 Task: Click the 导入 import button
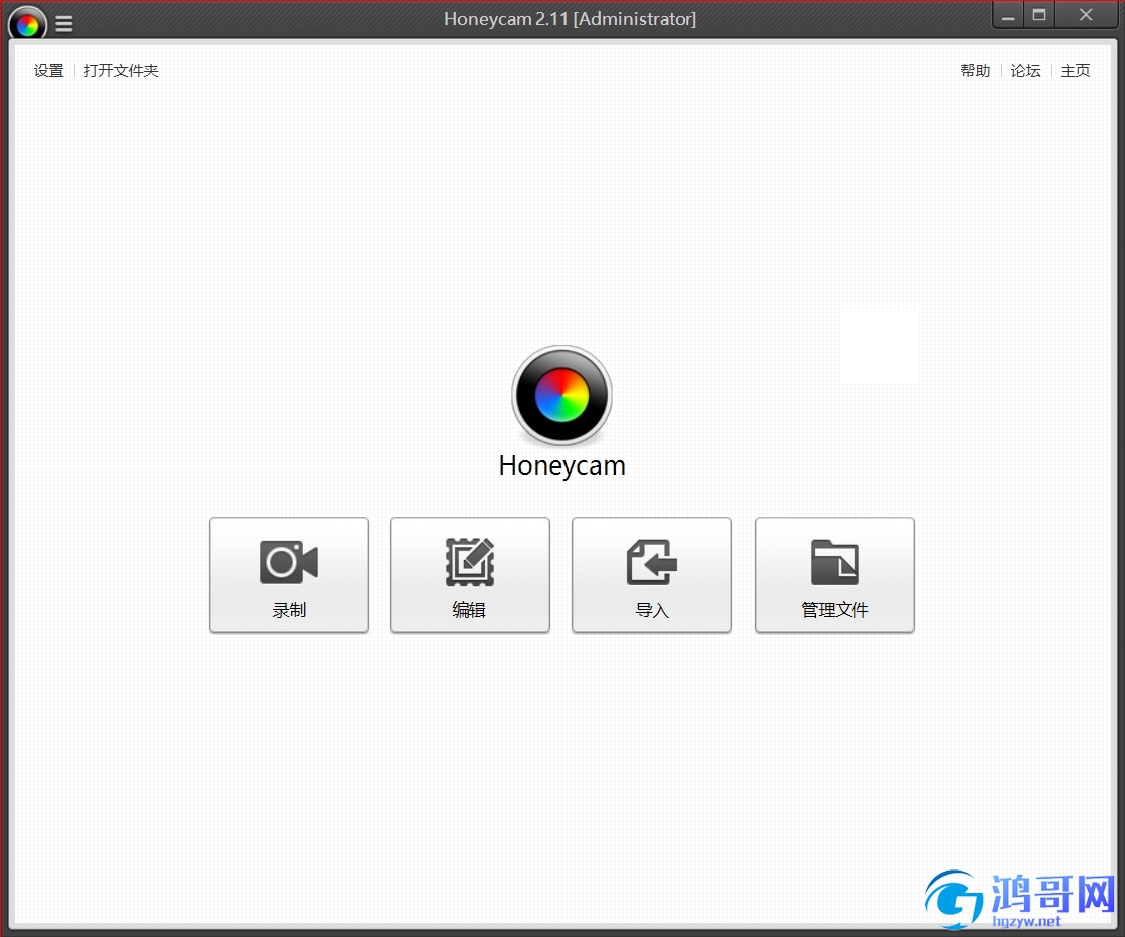(x=652, y=575)
